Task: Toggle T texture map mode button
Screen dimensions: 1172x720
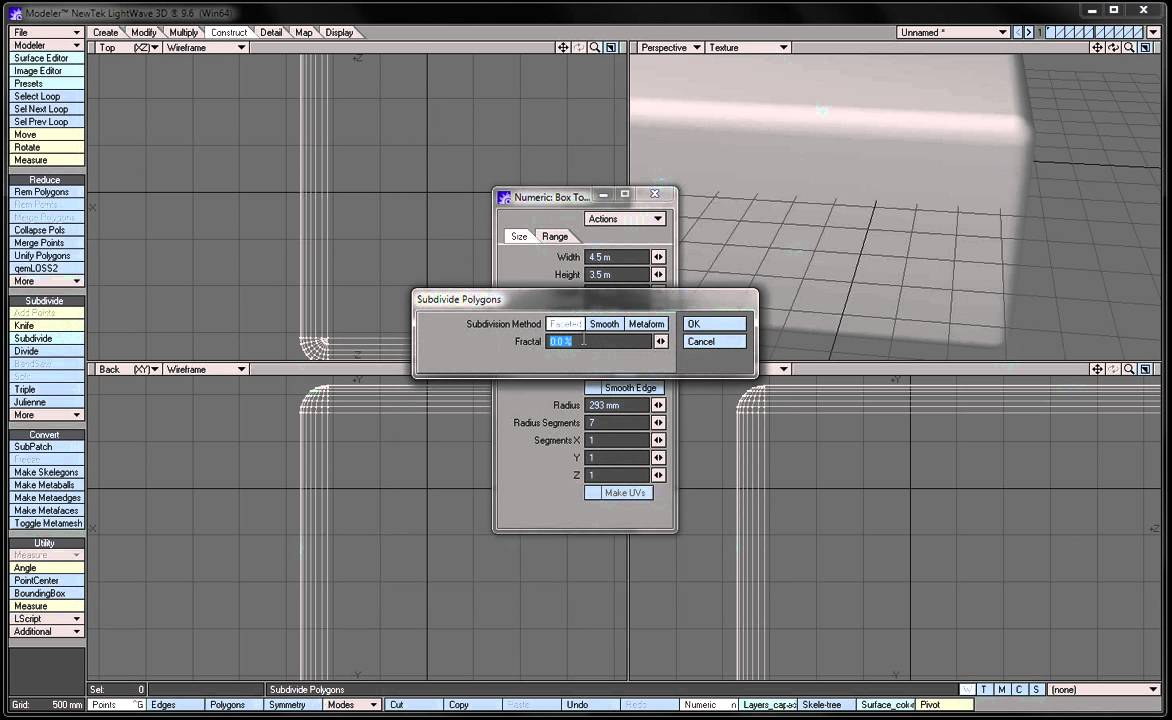Action: [x=984, y=689]
